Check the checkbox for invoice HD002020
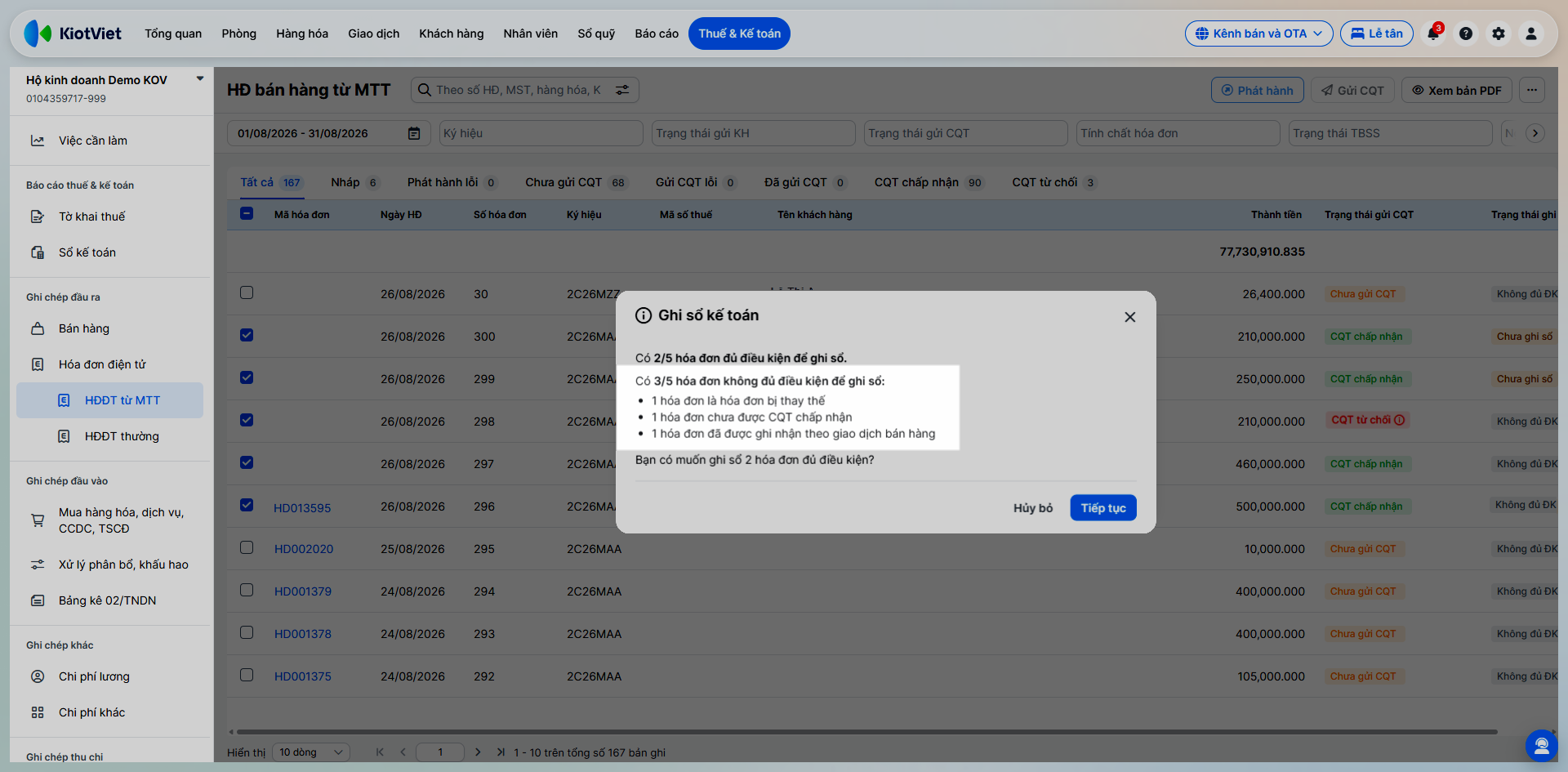This screenshot has height=772, width=1568. click(x=247, y=547)
